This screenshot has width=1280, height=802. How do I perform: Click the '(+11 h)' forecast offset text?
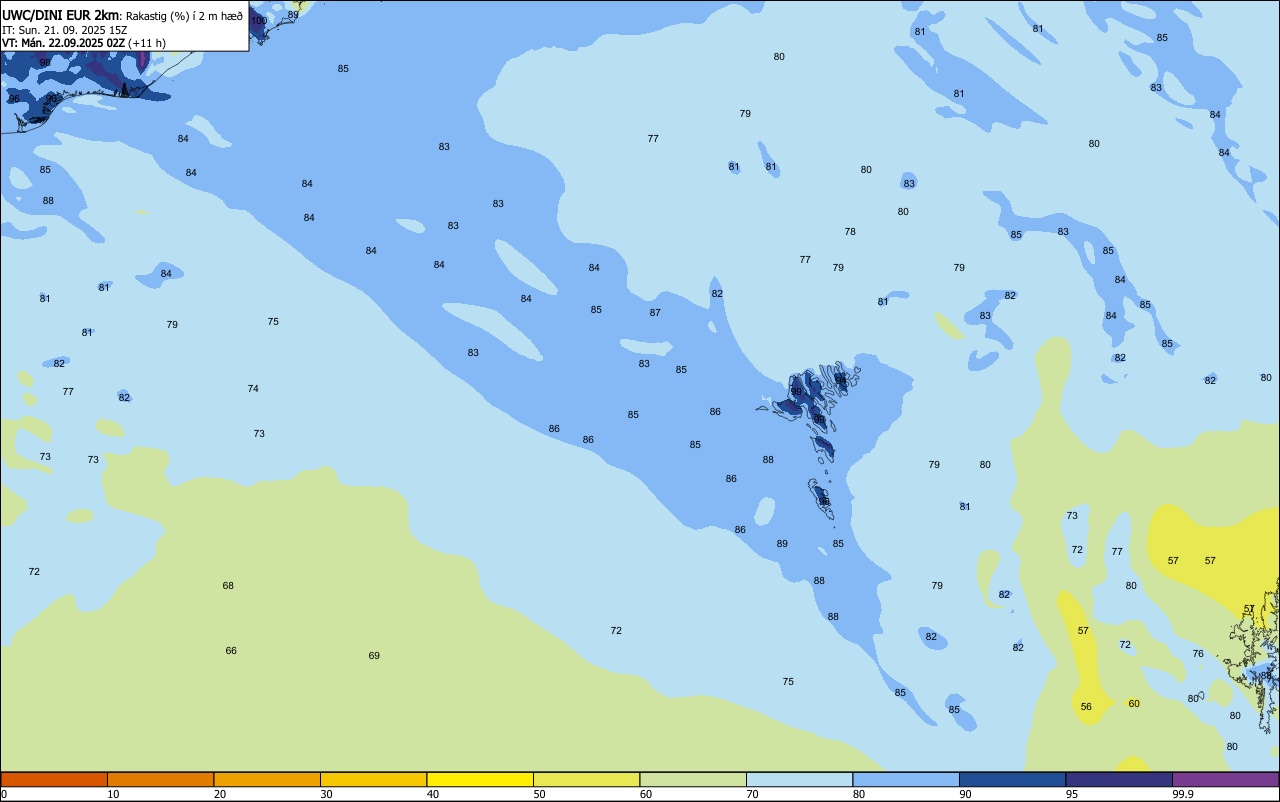click(x=147, y=43)
